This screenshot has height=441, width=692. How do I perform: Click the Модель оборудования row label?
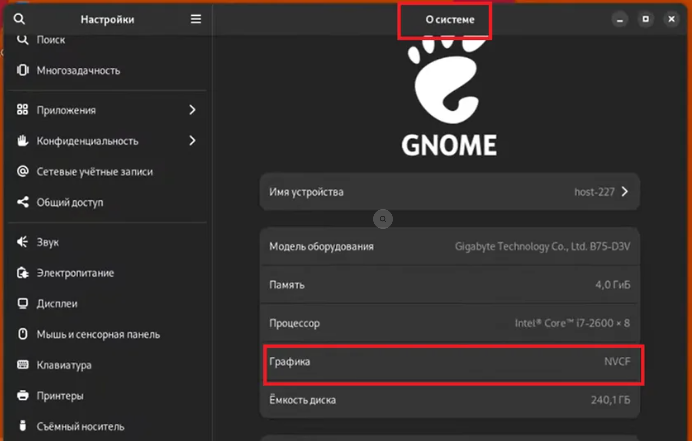[x=321, y=246]
